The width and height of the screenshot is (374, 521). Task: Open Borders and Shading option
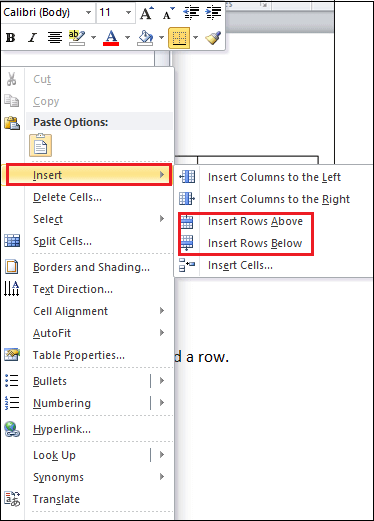[91, 267]
